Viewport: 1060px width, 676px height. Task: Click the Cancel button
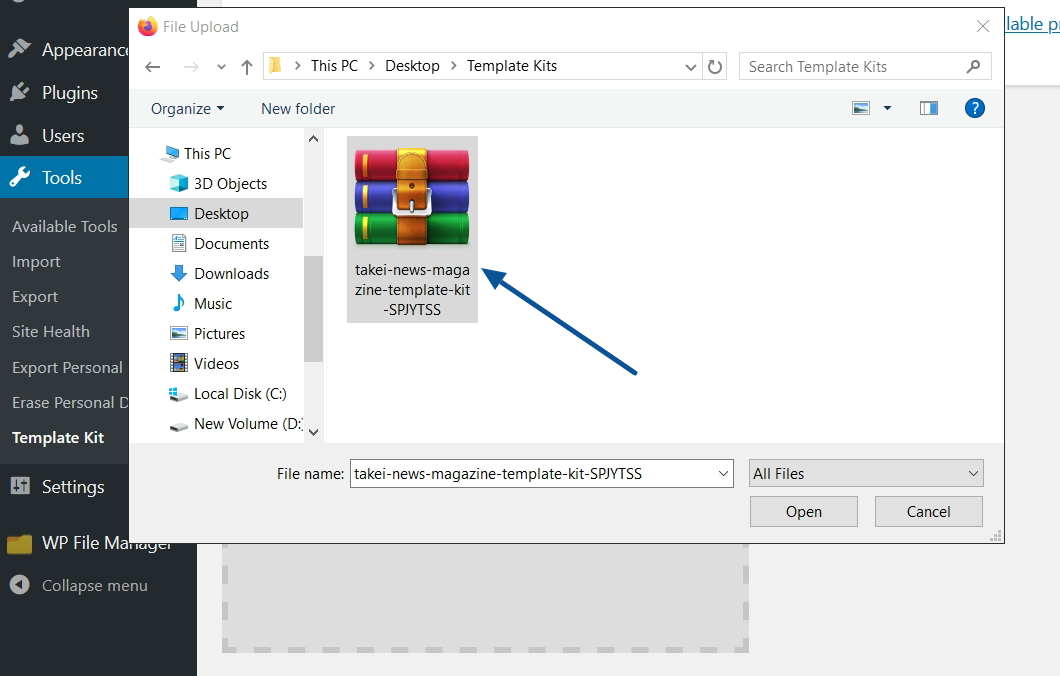(928, 512)
